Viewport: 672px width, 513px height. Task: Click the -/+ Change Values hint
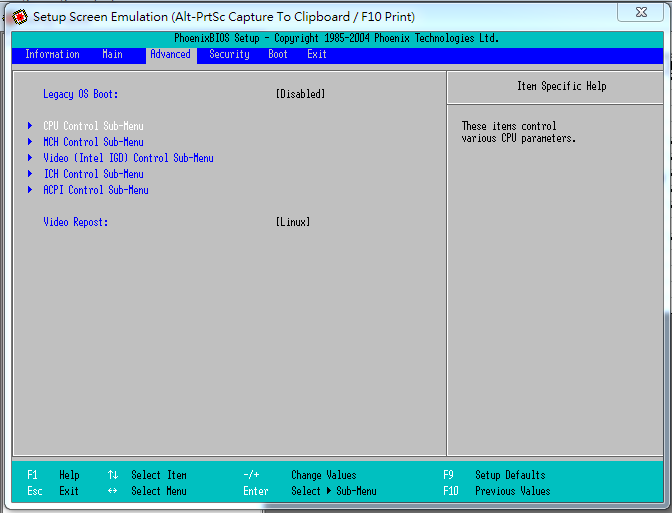point(300,475)
